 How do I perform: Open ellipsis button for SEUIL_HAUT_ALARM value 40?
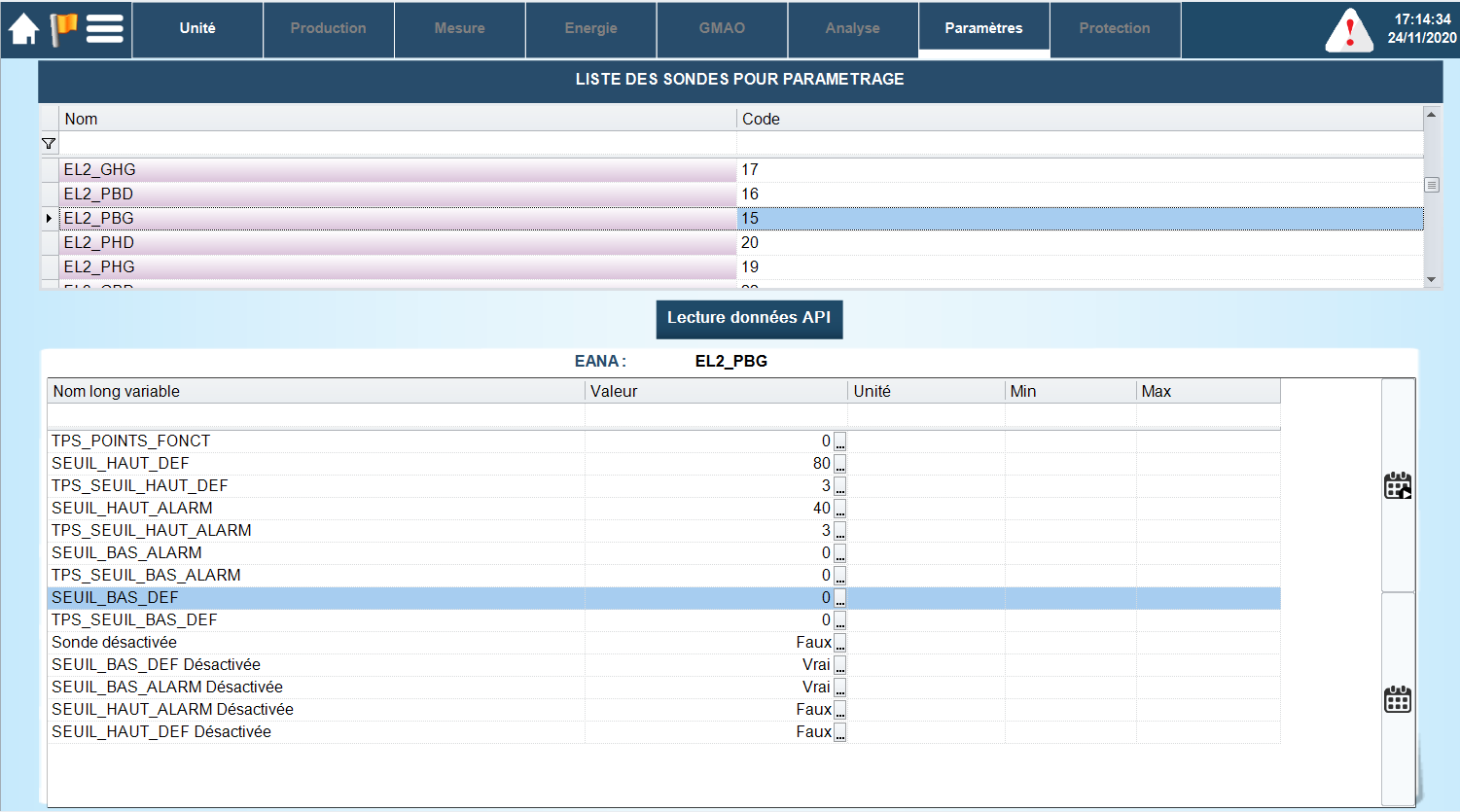pyautogui.click(x=839, y=509)
